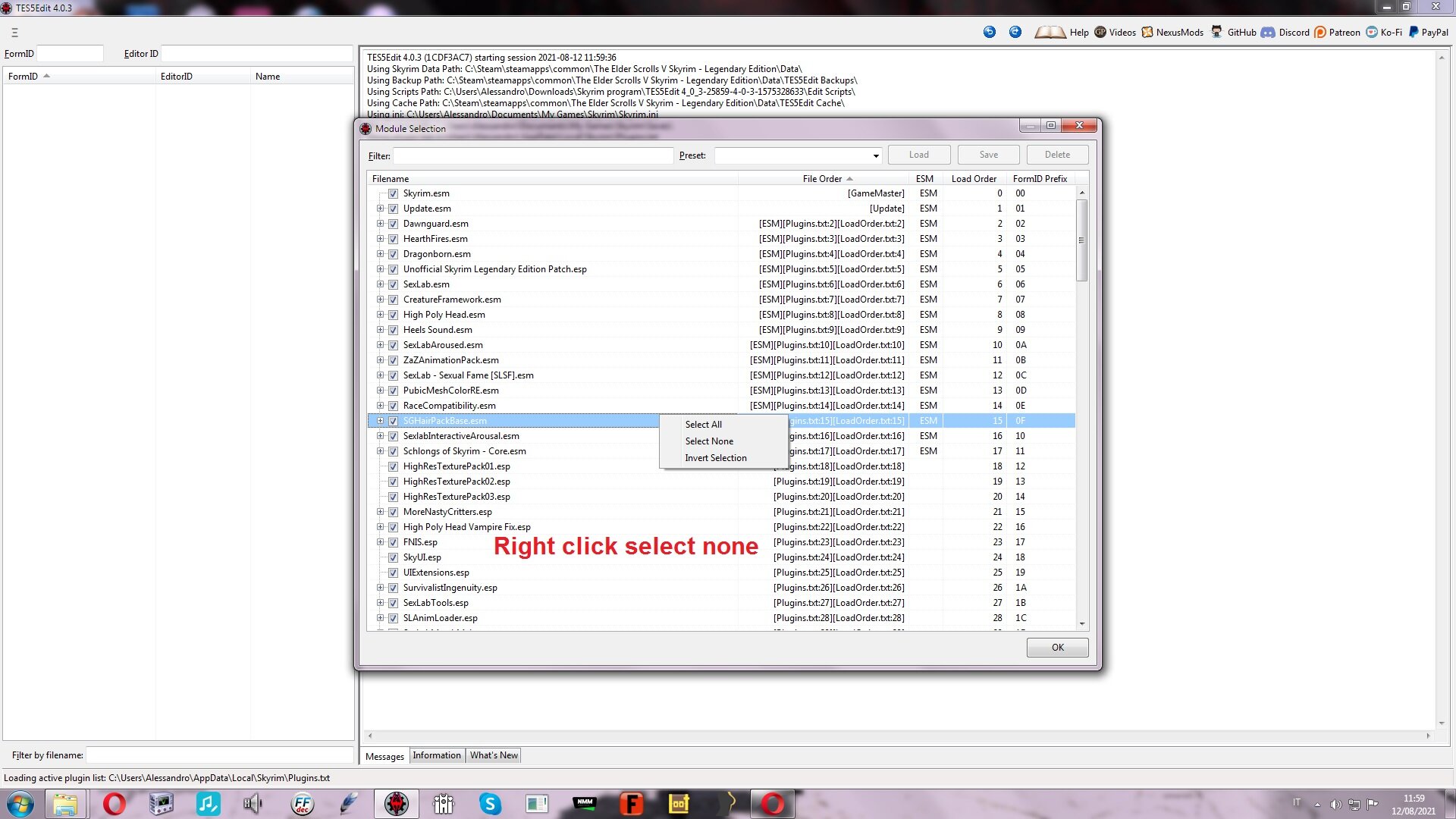The width and height of the screenshot is (1456, 819).
Task: Open the Discord toolbar icon
Action: [x=1268, y=32]
